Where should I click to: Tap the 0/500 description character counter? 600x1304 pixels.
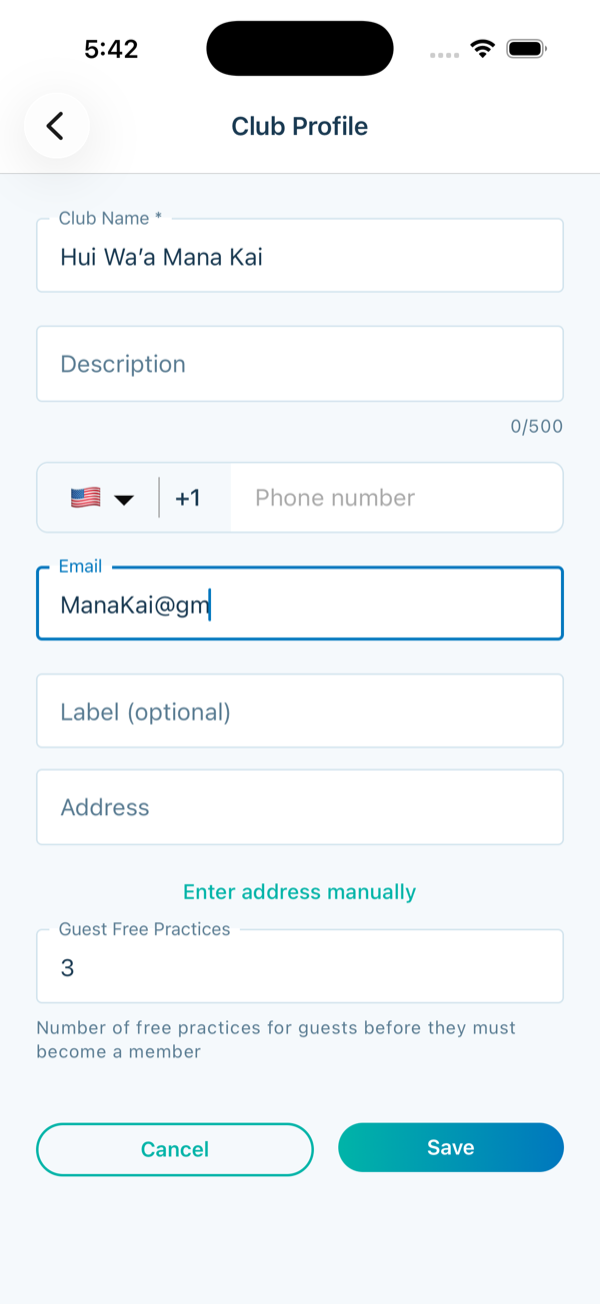[x=537, y=427]
